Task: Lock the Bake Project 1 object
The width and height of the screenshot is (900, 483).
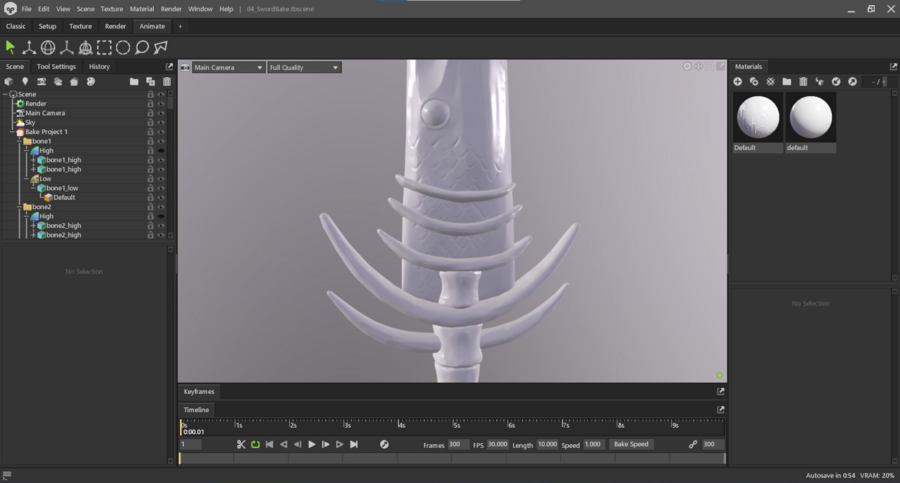Action: pyautogui.click(x=150, y=132)
